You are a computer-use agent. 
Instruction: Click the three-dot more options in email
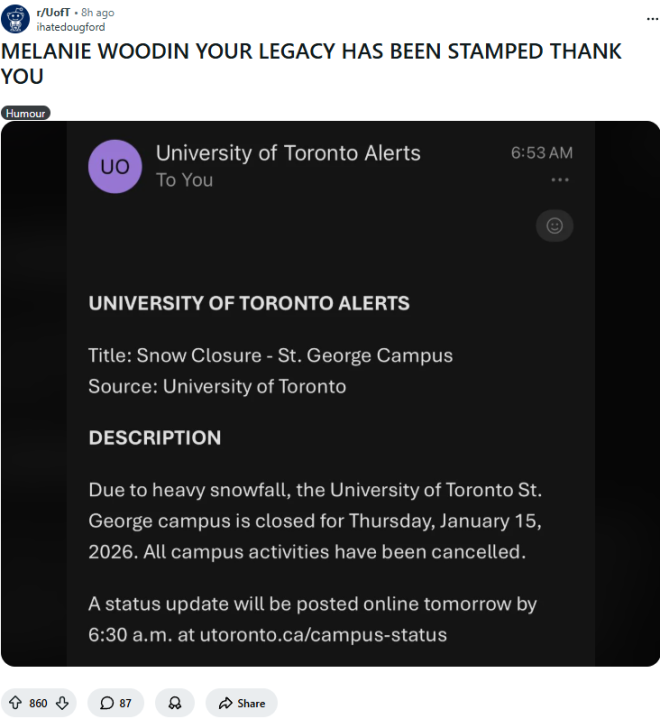[x=559, y=180]
